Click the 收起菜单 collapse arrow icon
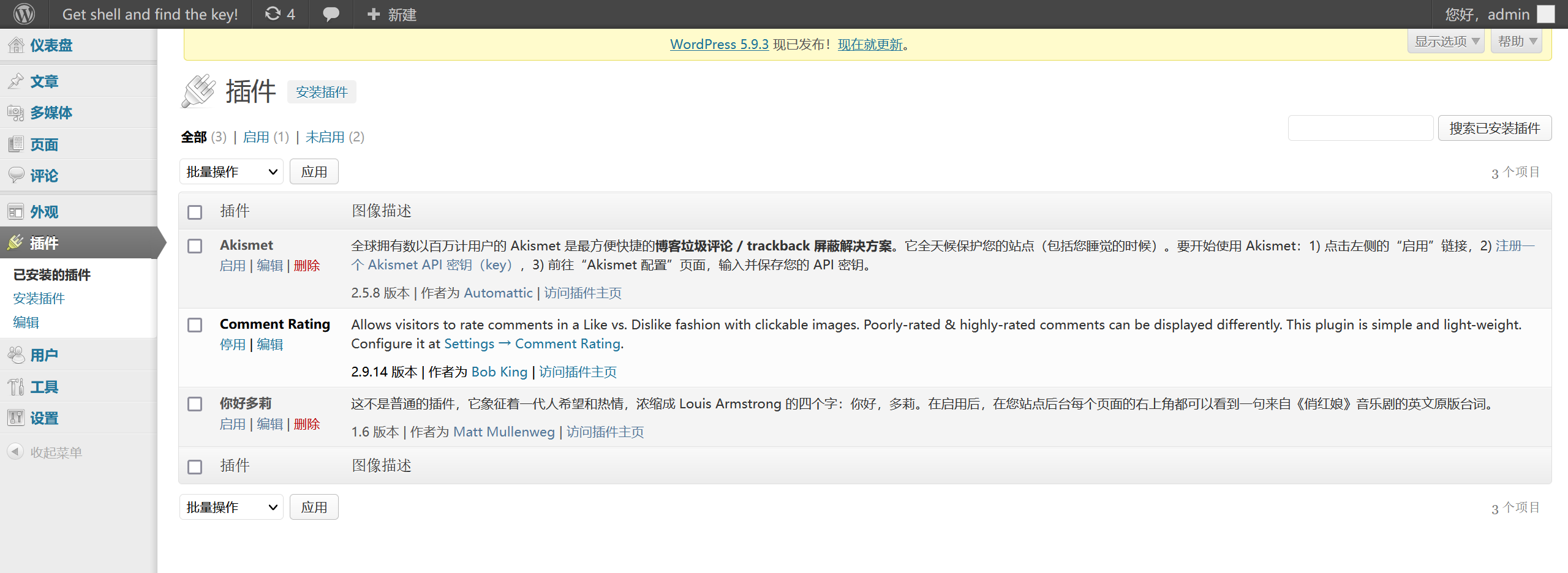The height and width of the screenshot is (573, 1568). [x=15, y=452]
